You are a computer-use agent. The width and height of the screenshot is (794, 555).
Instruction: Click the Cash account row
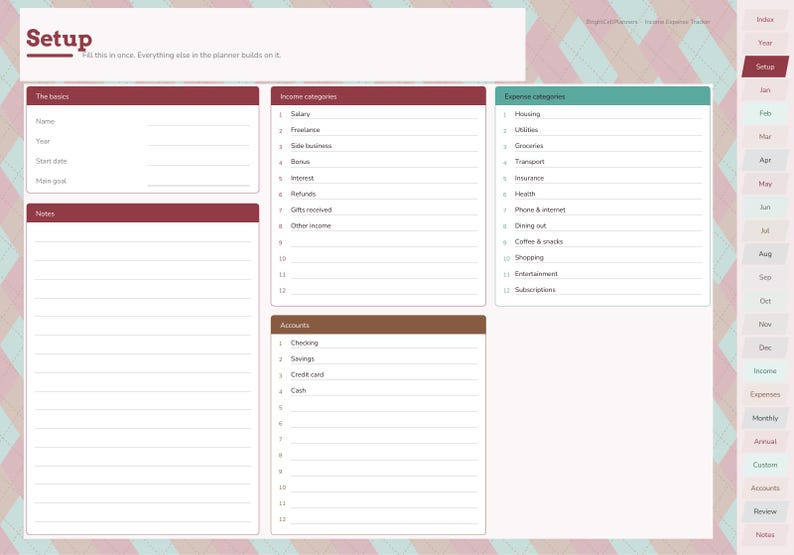(x=378, y=391)
